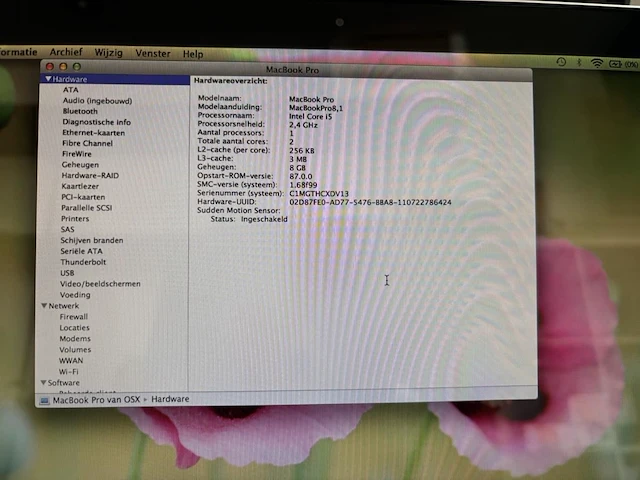
Task: Select the highlighted Hardware row
Action: (114, 79)
